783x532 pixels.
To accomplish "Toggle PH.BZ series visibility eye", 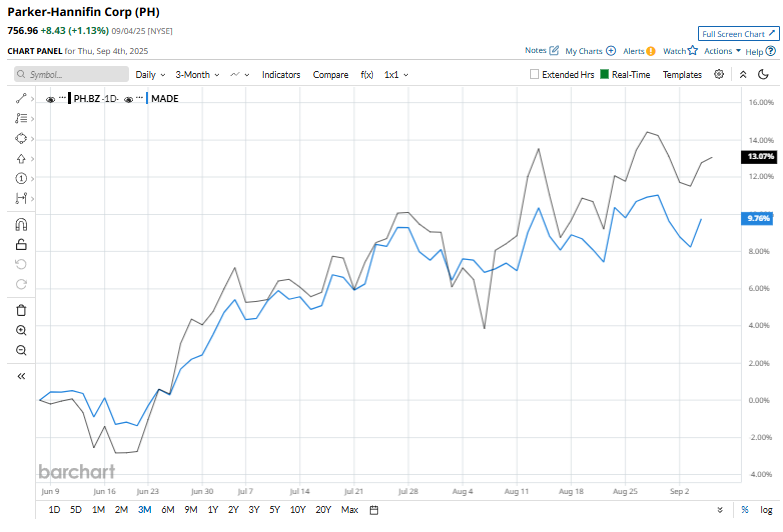I will (x=50, y=99).
